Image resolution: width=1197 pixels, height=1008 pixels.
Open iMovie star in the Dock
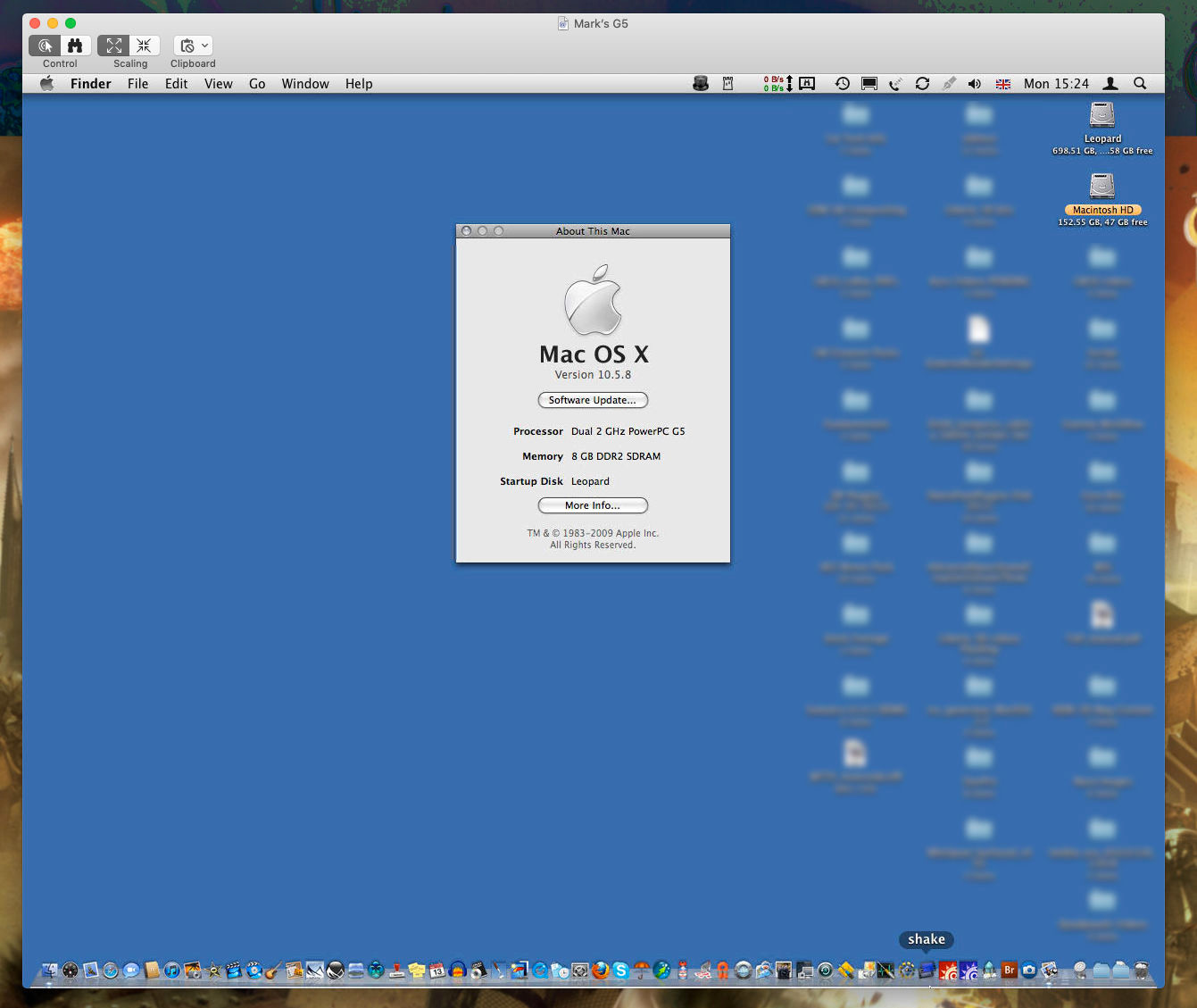pos(213,971)
